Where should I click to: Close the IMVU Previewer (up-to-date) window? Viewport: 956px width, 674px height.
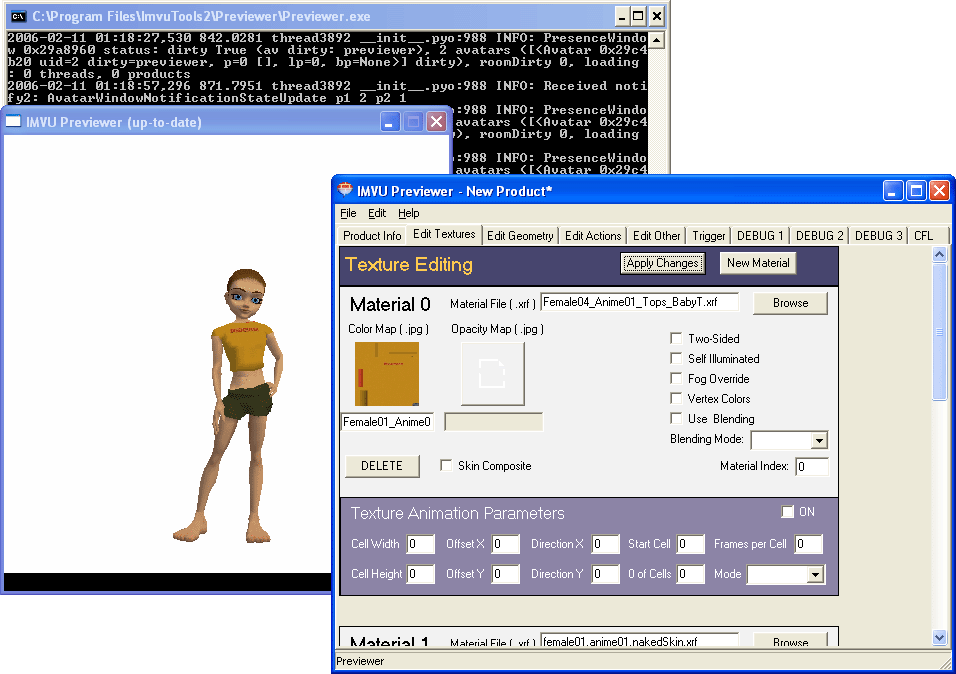pyautogui.click(x=437, y=121)
